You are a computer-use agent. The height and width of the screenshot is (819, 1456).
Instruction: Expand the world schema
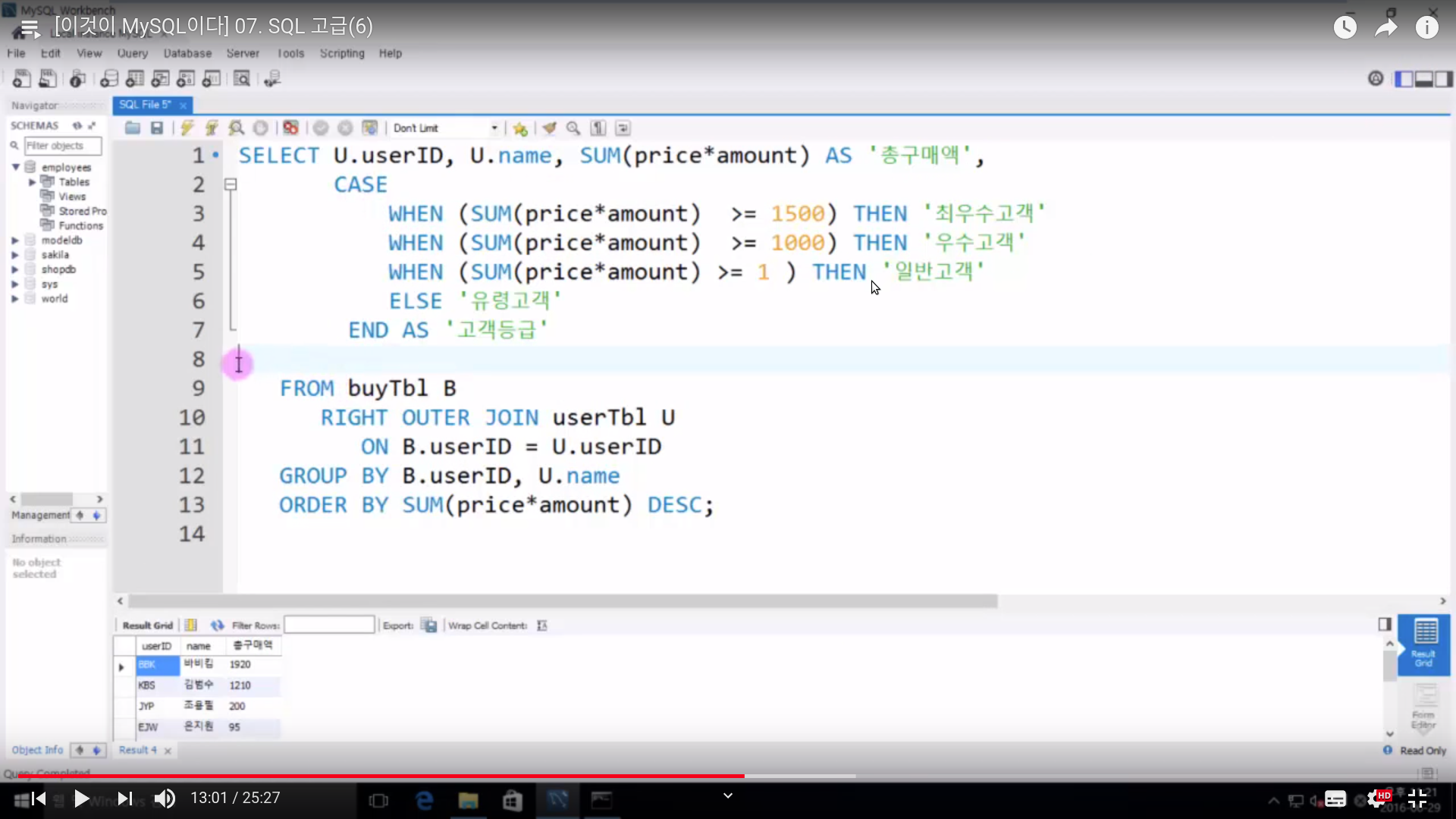click(14, 299)
